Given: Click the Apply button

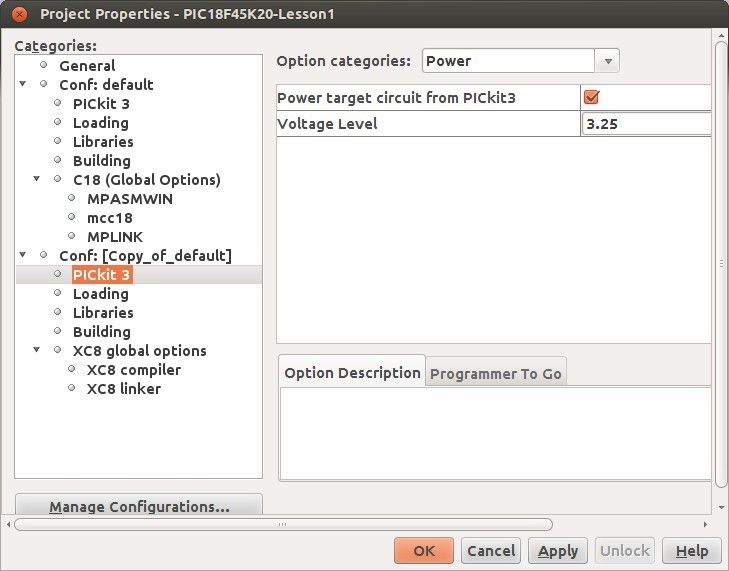Looking at the screenshot, I should pyautogui.click(x=558, y=551).
